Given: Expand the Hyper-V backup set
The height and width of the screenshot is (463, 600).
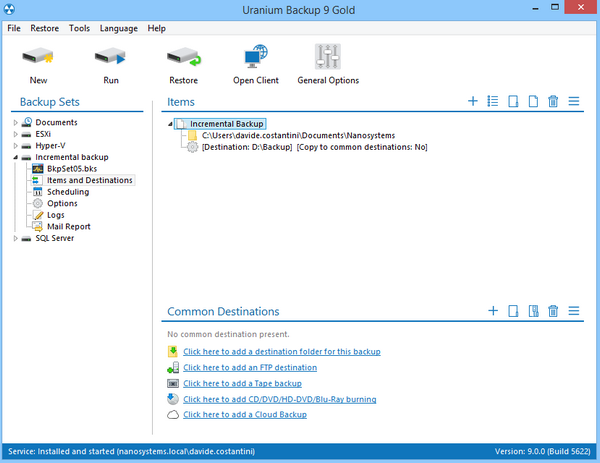Looking at the screenshot, I should pos(16,146).
